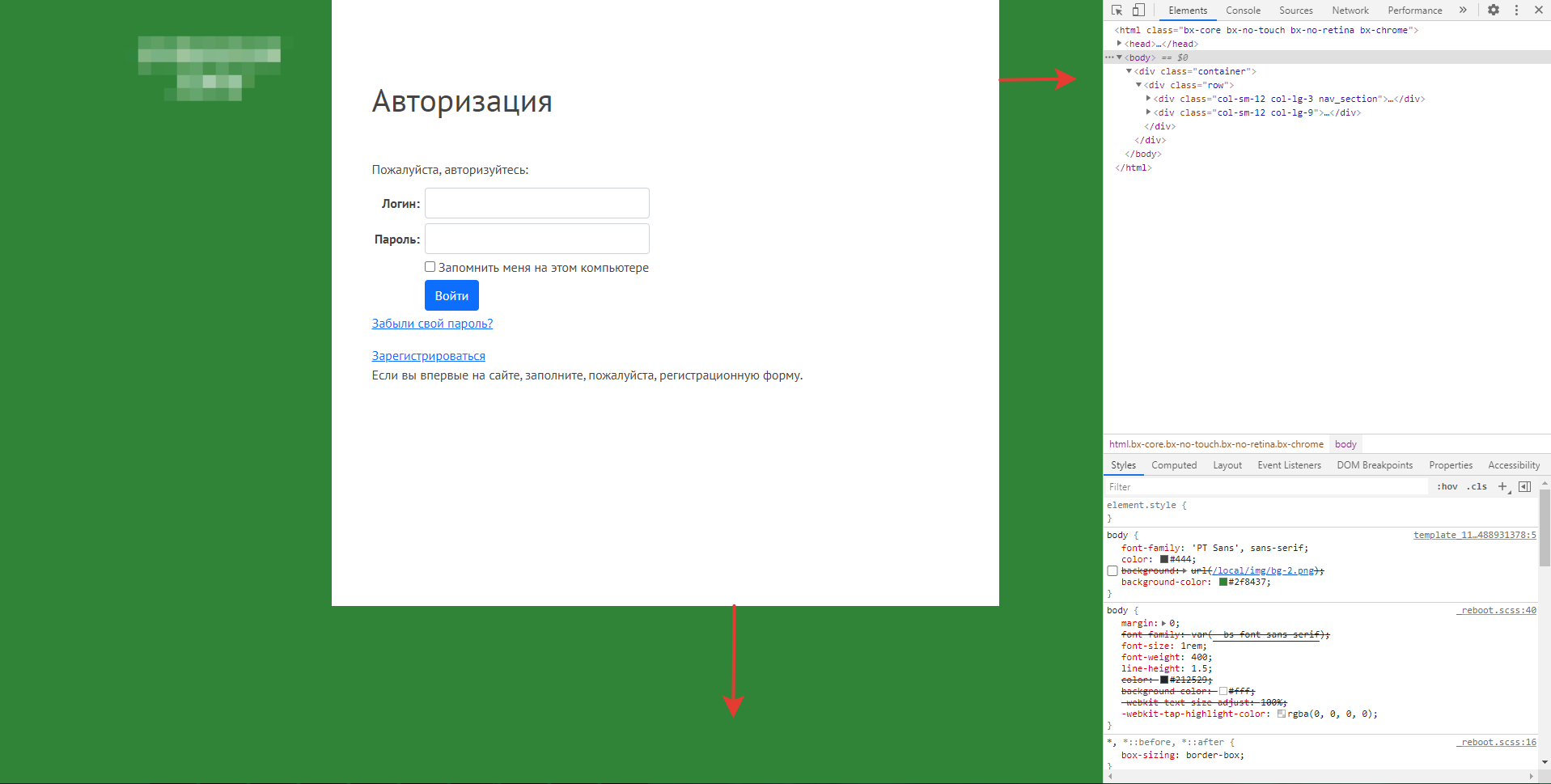Open the Event Listeners tab
1551x784 pixels.
coord(1289,465)
